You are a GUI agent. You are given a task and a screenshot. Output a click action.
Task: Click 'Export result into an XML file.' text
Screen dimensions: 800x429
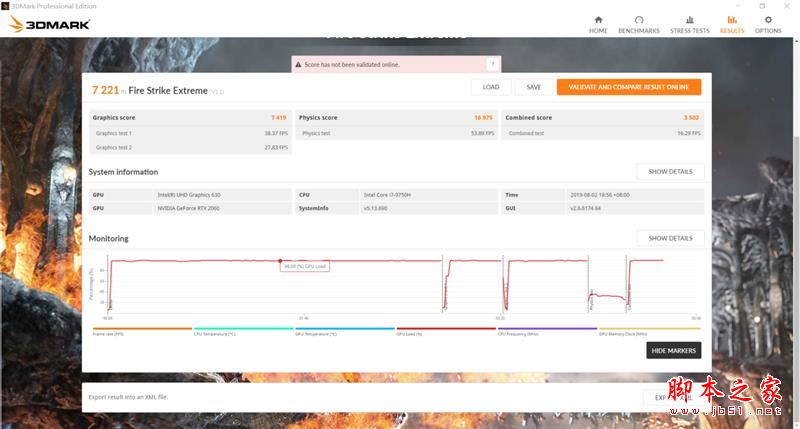coord(128,397)
